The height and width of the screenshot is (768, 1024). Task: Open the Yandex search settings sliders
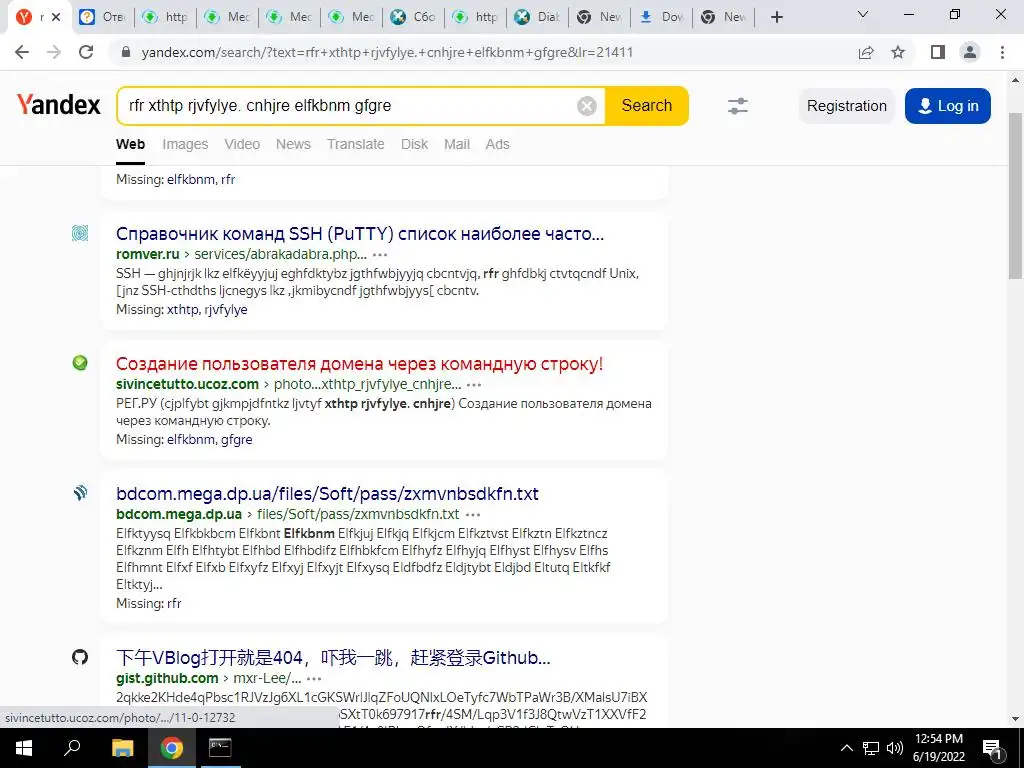[x=737, y=106]
